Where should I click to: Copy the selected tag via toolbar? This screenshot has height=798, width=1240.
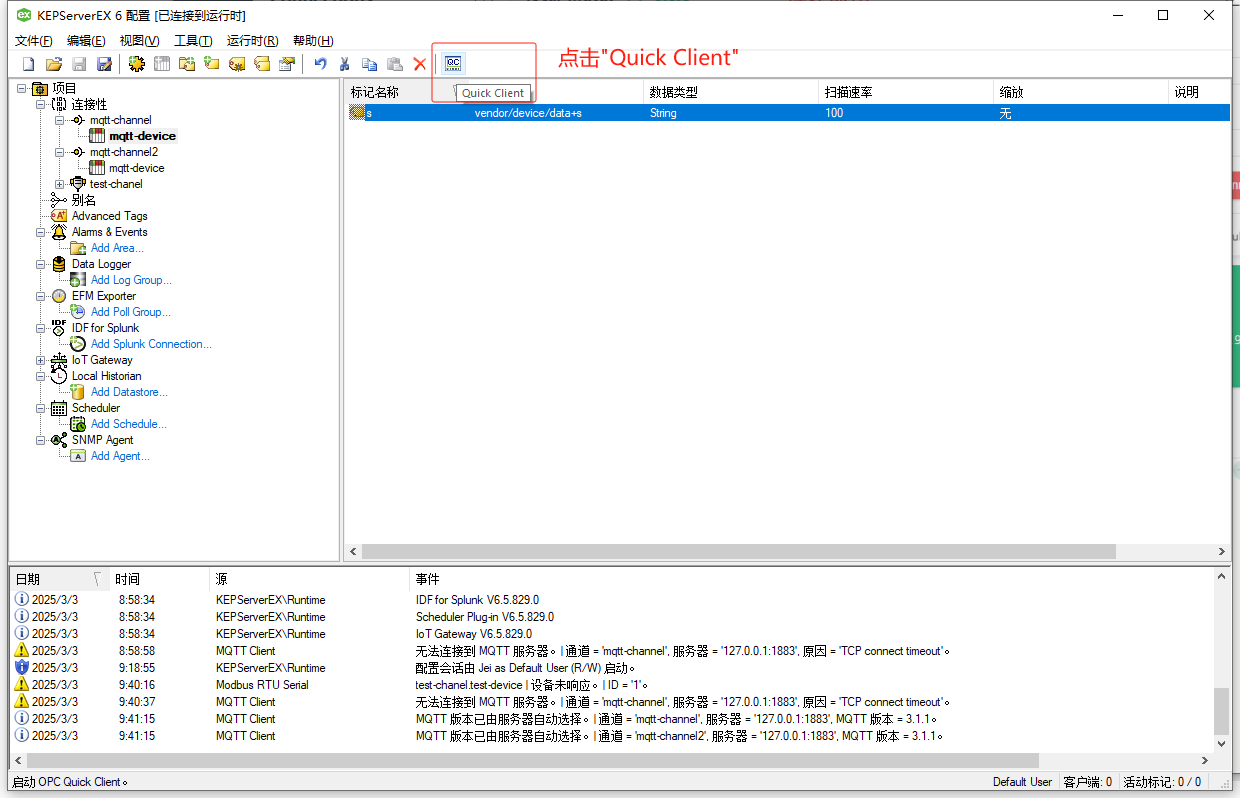click(x=369, y=64)
